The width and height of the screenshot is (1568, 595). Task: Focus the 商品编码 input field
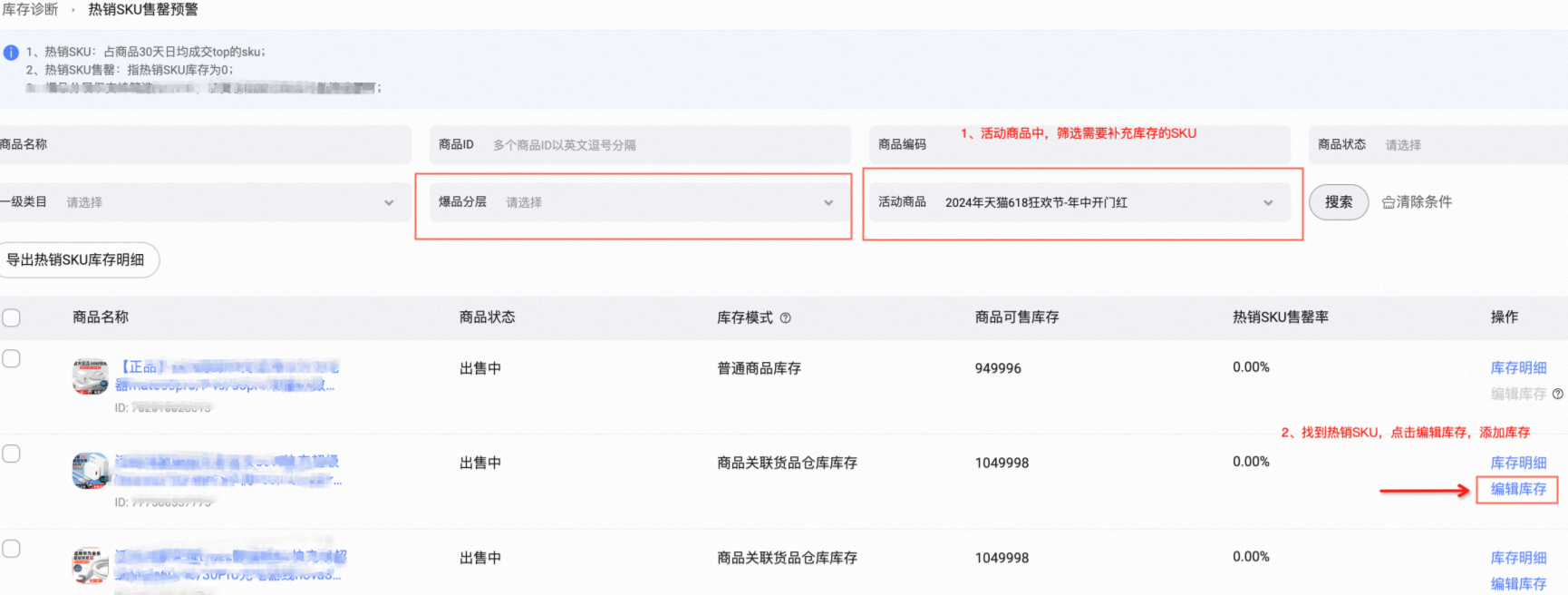(1079, 145)
